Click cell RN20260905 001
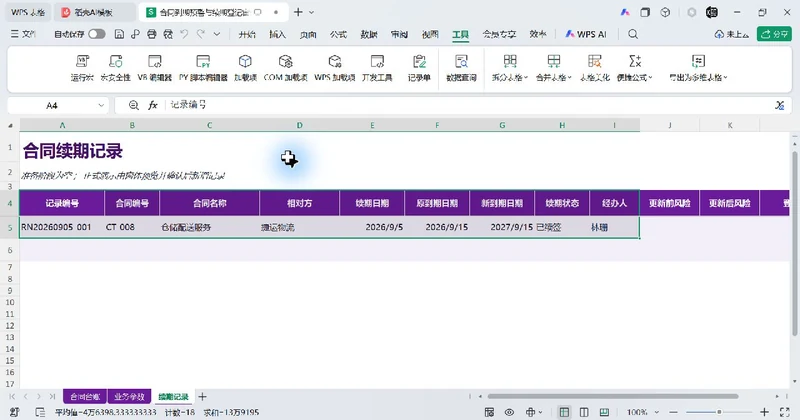 [62, 227]
